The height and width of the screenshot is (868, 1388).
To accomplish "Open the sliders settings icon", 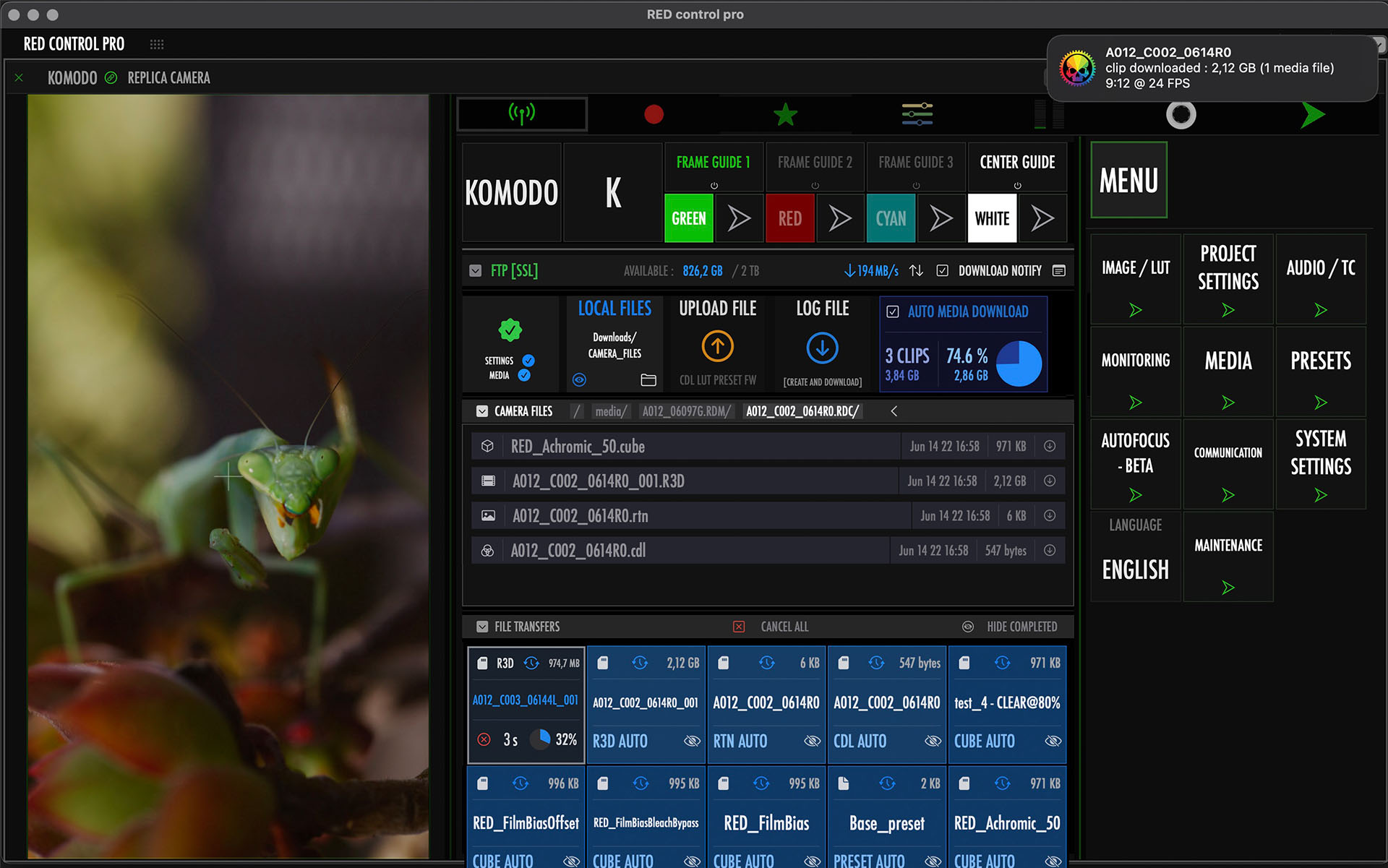I will pos(917,114).
